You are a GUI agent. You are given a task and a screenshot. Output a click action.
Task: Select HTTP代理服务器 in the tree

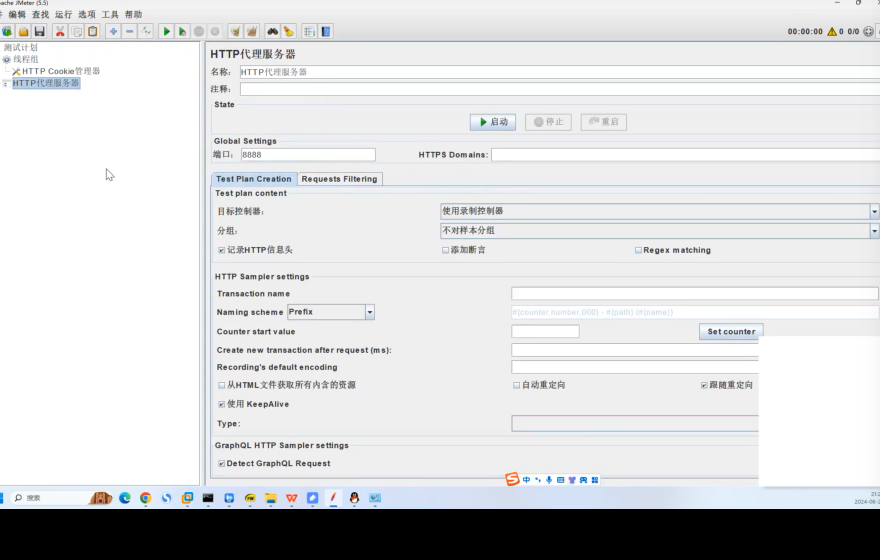coord(46,83)
